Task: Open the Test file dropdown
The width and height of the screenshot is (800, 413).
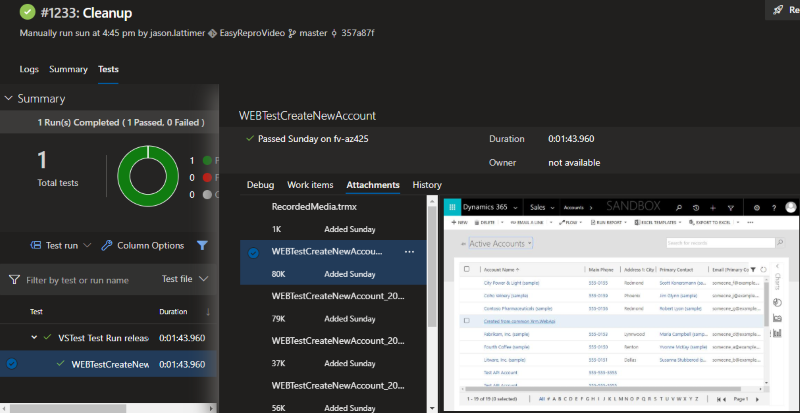Action: (x=185, y=279)
